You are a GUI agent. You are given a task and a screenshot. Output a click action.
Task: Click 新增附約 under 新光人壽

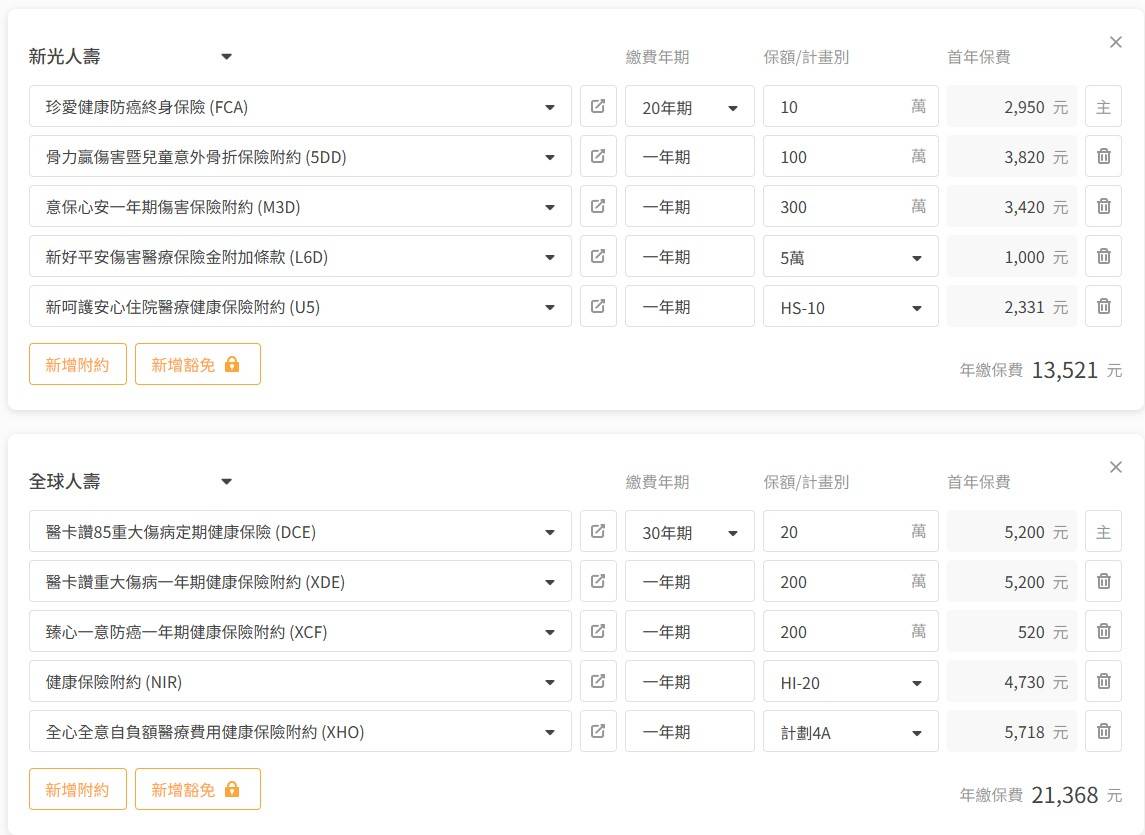tap(78, 364)
